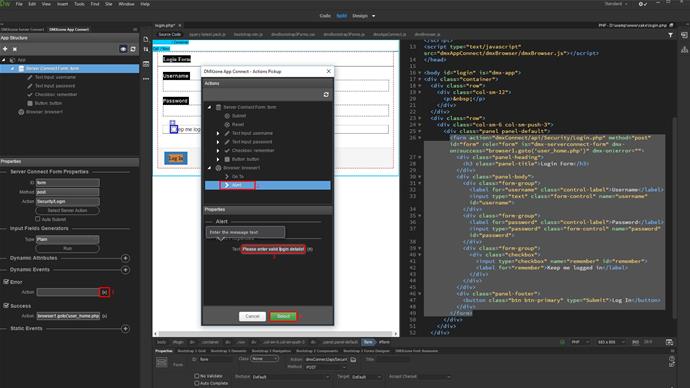
Task: Expand Button button in Actions tree
Action: (x=218, y=159)
